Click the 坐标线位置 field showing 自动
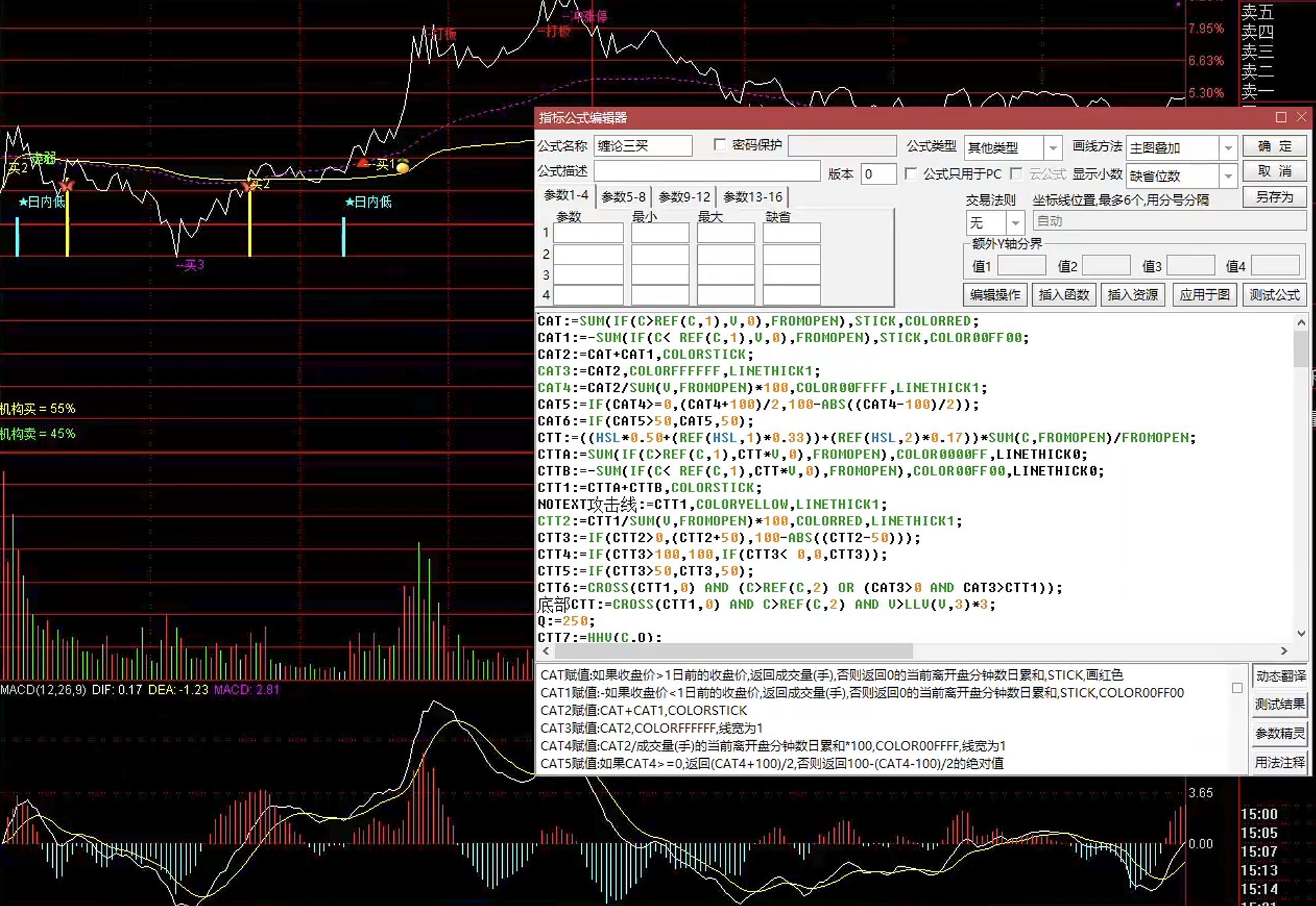The width and height of the screenshot is (1316, 906). (1169, 221)
